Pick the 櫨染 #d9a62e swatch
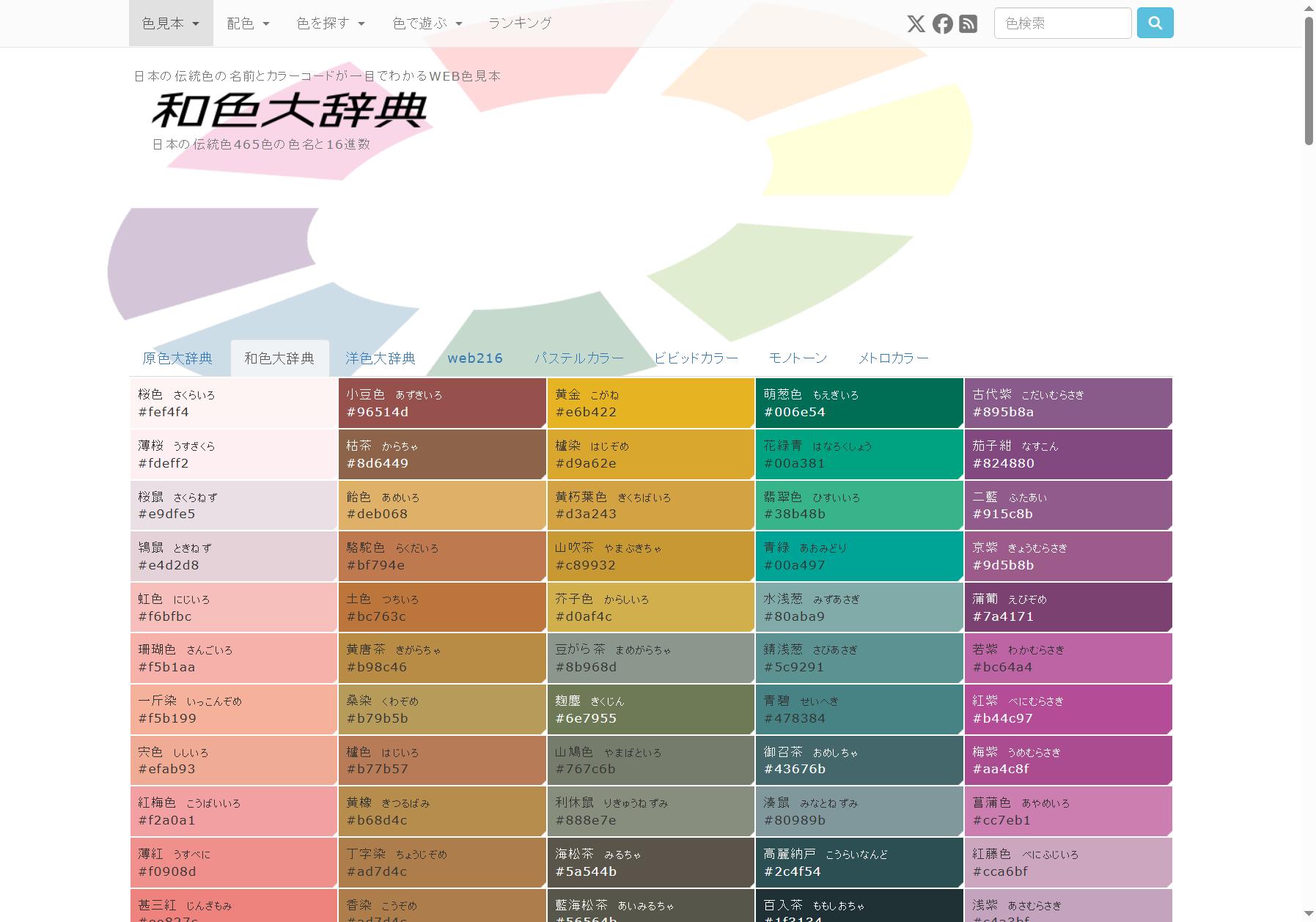This screenshot has width=1316, height=922. (650, 454)
